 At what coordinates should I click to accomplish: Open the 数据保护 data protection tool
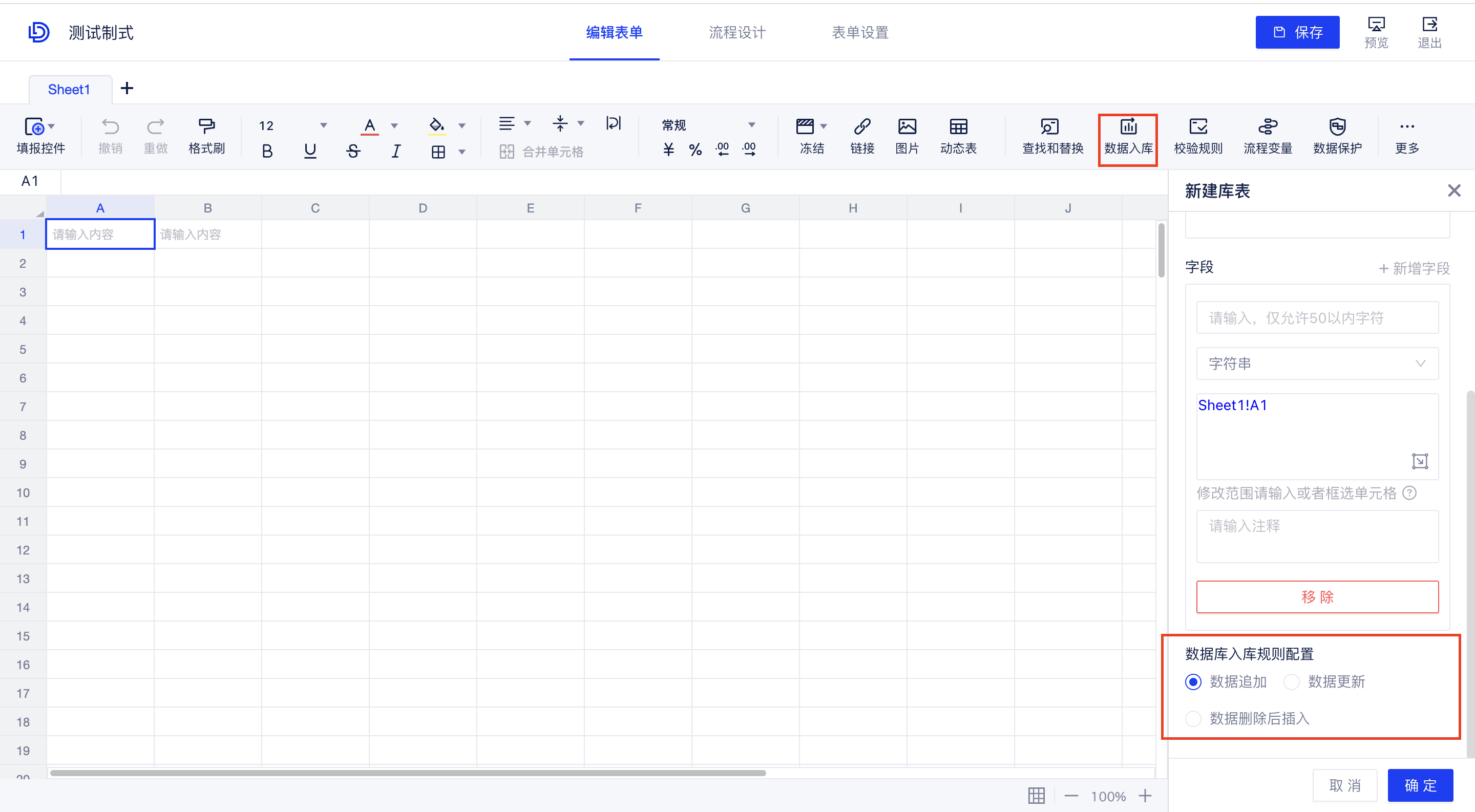pos(1338,136)
